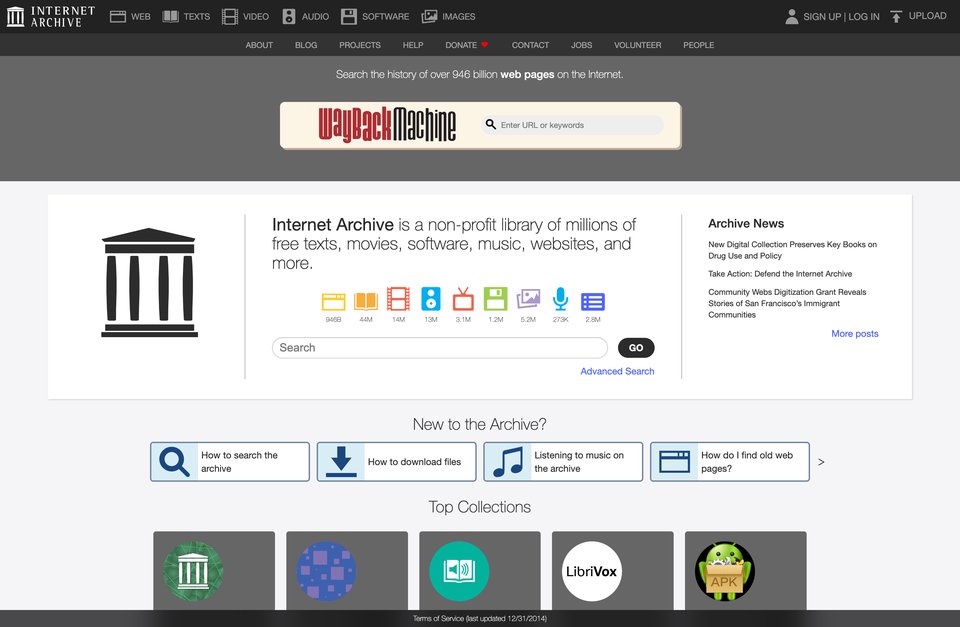Open Take Action: Defend the Internet Archive post
Image resolution: width=960 pixels, height=627 pixels.
pyautogui.click(x=780, y=274)
